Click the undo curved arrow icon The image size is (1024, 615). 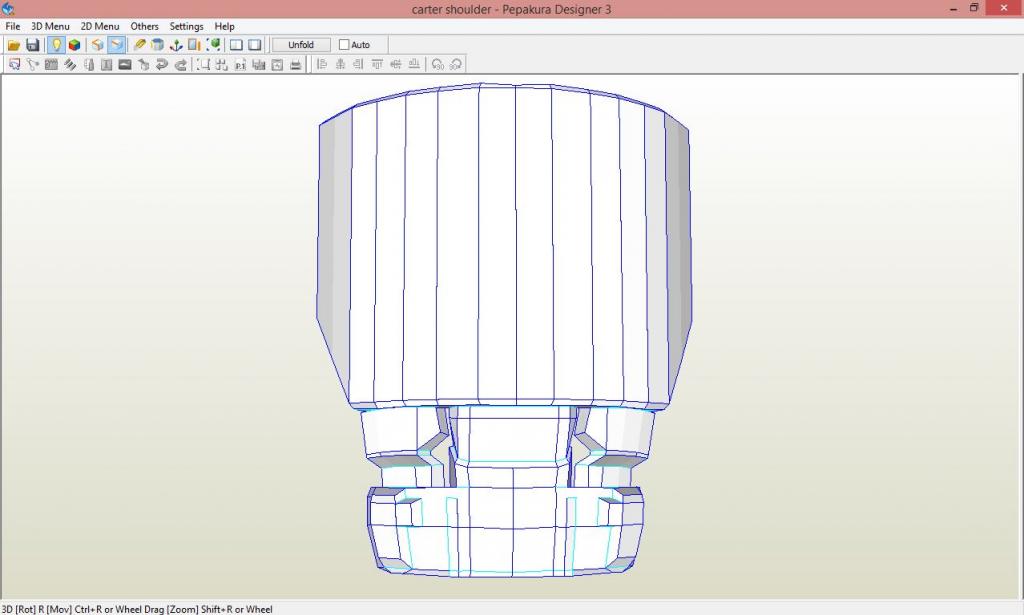162,64
